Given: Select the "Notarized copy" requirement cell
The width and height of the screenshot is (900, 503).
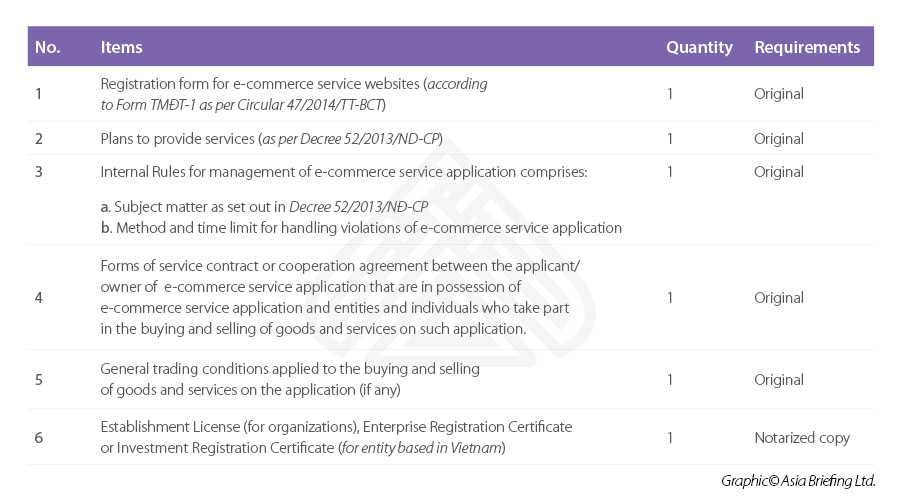Looking at the screenshot, I should (802, 438).
